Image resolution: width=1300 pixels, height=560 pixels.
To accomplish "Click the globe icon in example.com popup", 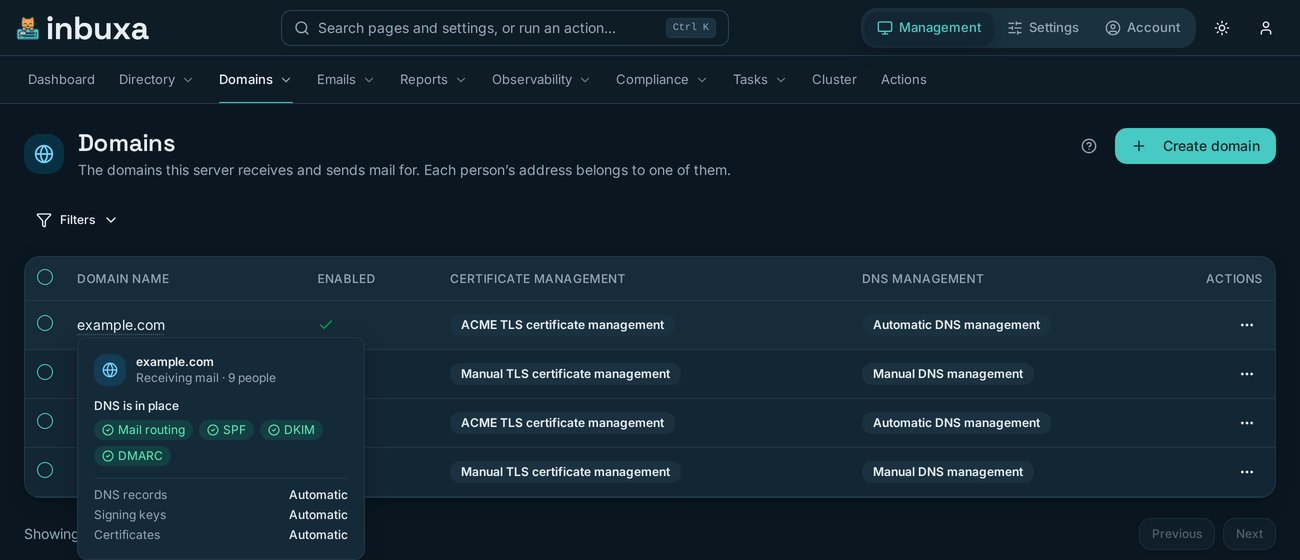I will tap(110, 370).
